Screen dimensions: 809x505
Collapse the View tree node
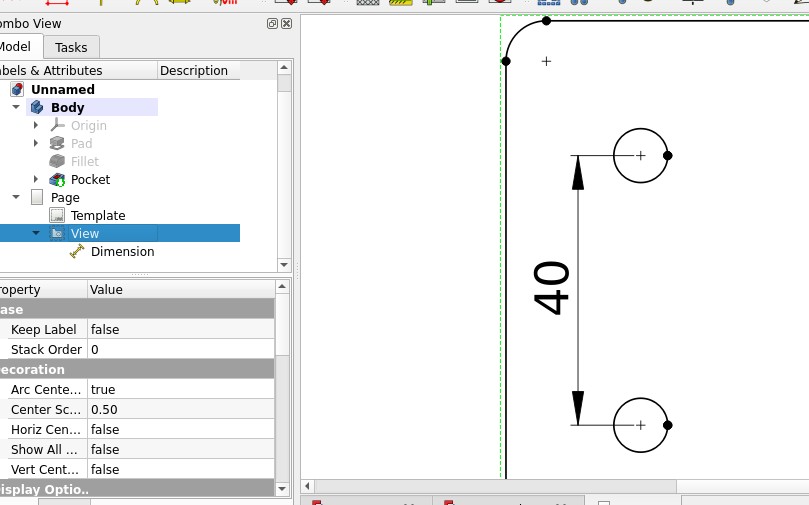coord(36,234)
